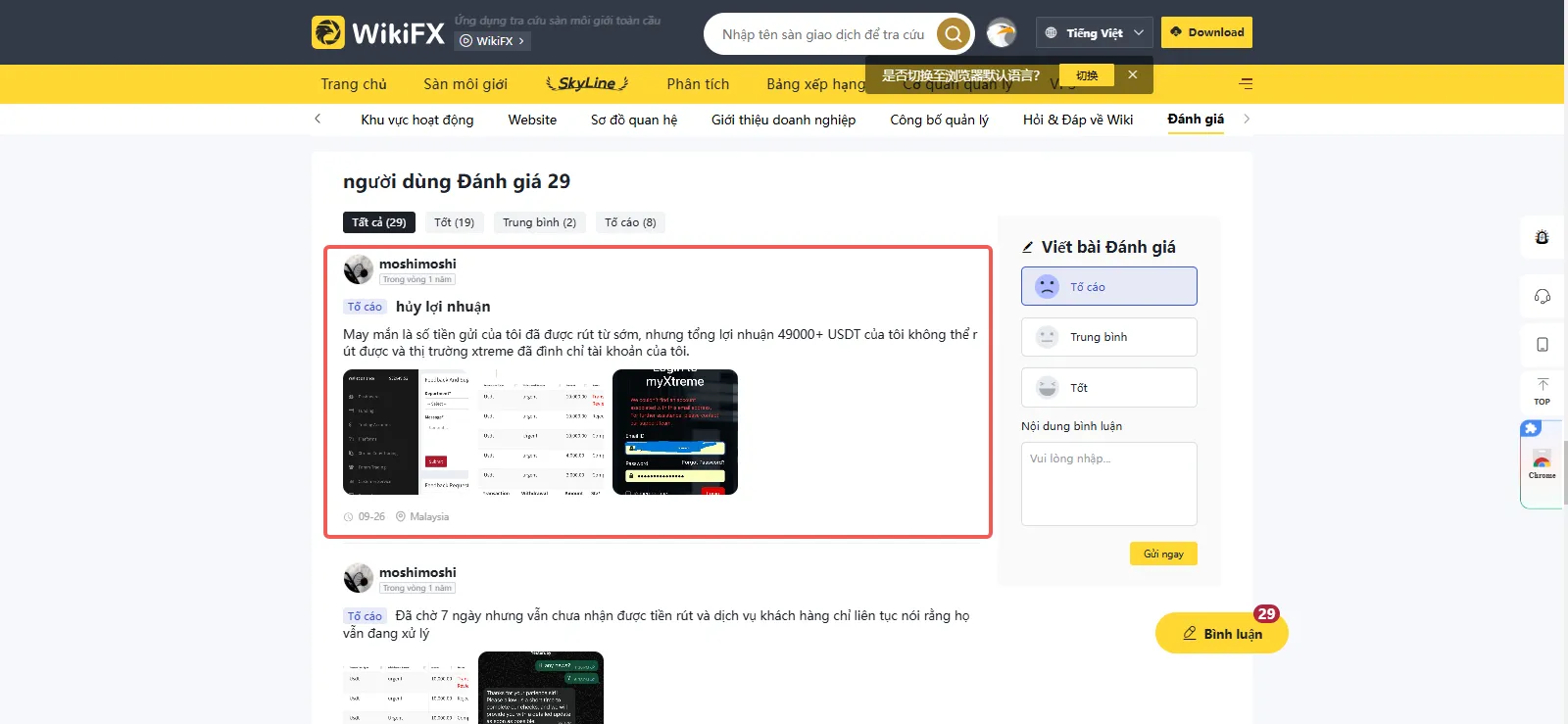Open the hamburger menu icon in yellow bar
Image resolution: width=1568 pixels, height=724 pixels.
pyautogui.click(x=1246, y=83)
